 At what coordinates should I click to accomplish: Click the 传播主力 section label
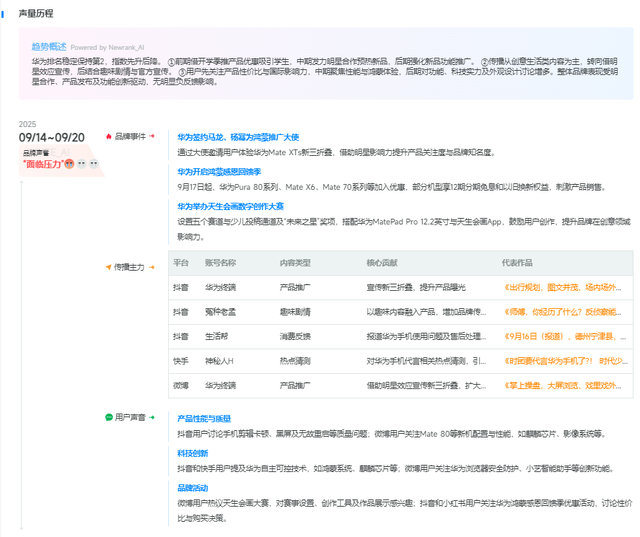tap(129, 267)
